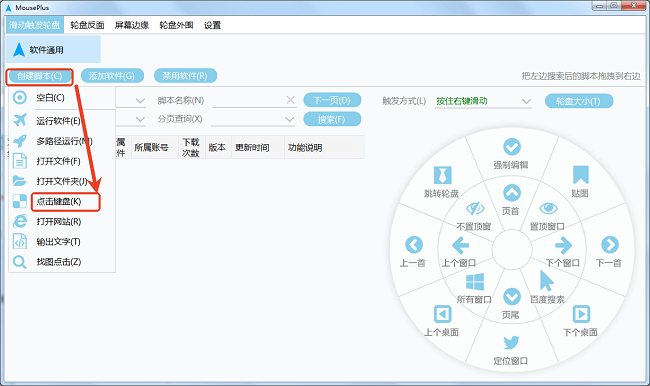
Task: Click the 上个桌面 icon
Action: pyautogui.click(x=442, y=314)
